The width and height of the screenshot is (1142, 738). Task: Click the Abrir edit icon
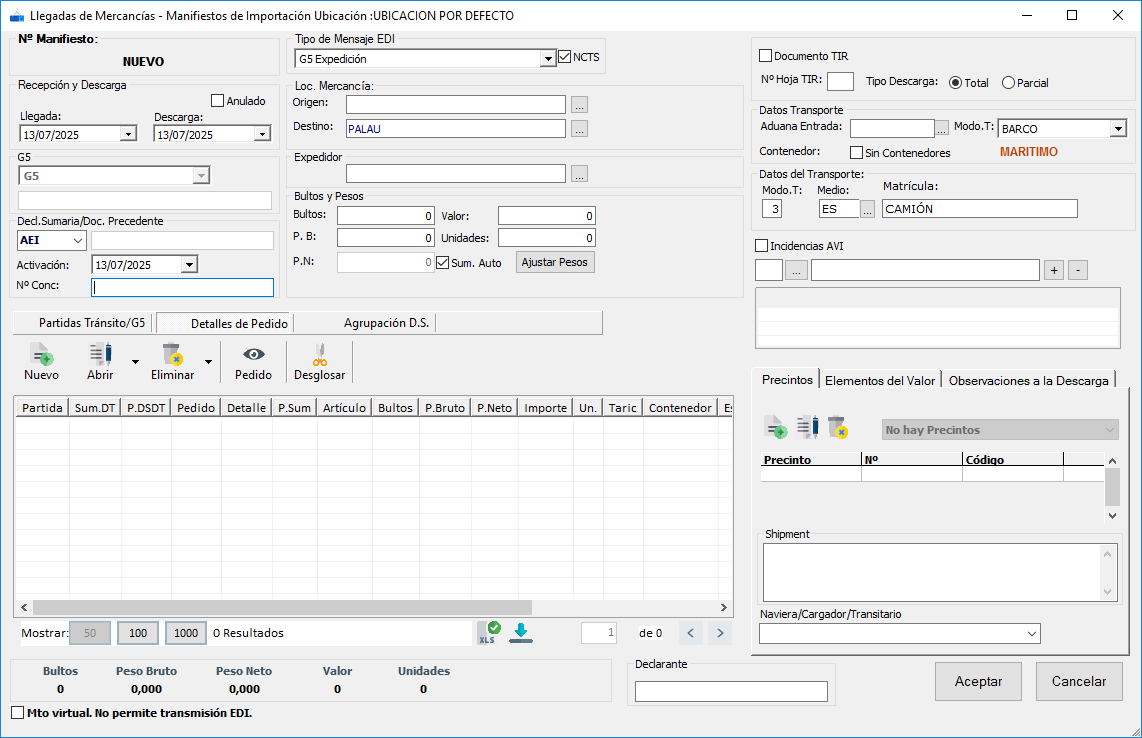100,354
